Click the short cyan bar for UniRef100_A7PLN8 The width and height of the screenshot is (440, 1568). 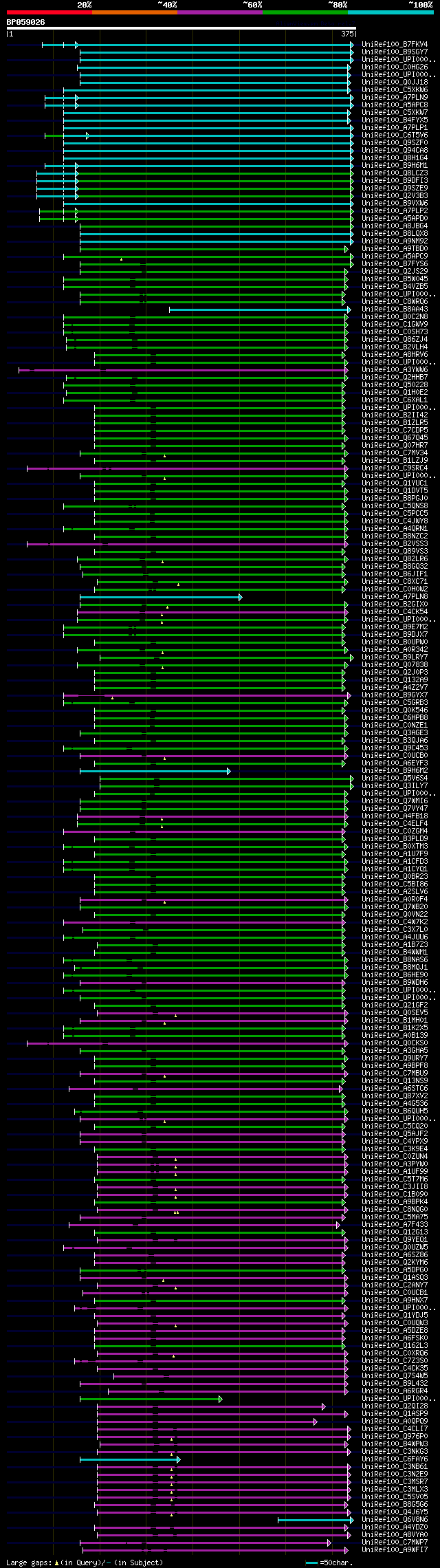click(x=160, y=597)
